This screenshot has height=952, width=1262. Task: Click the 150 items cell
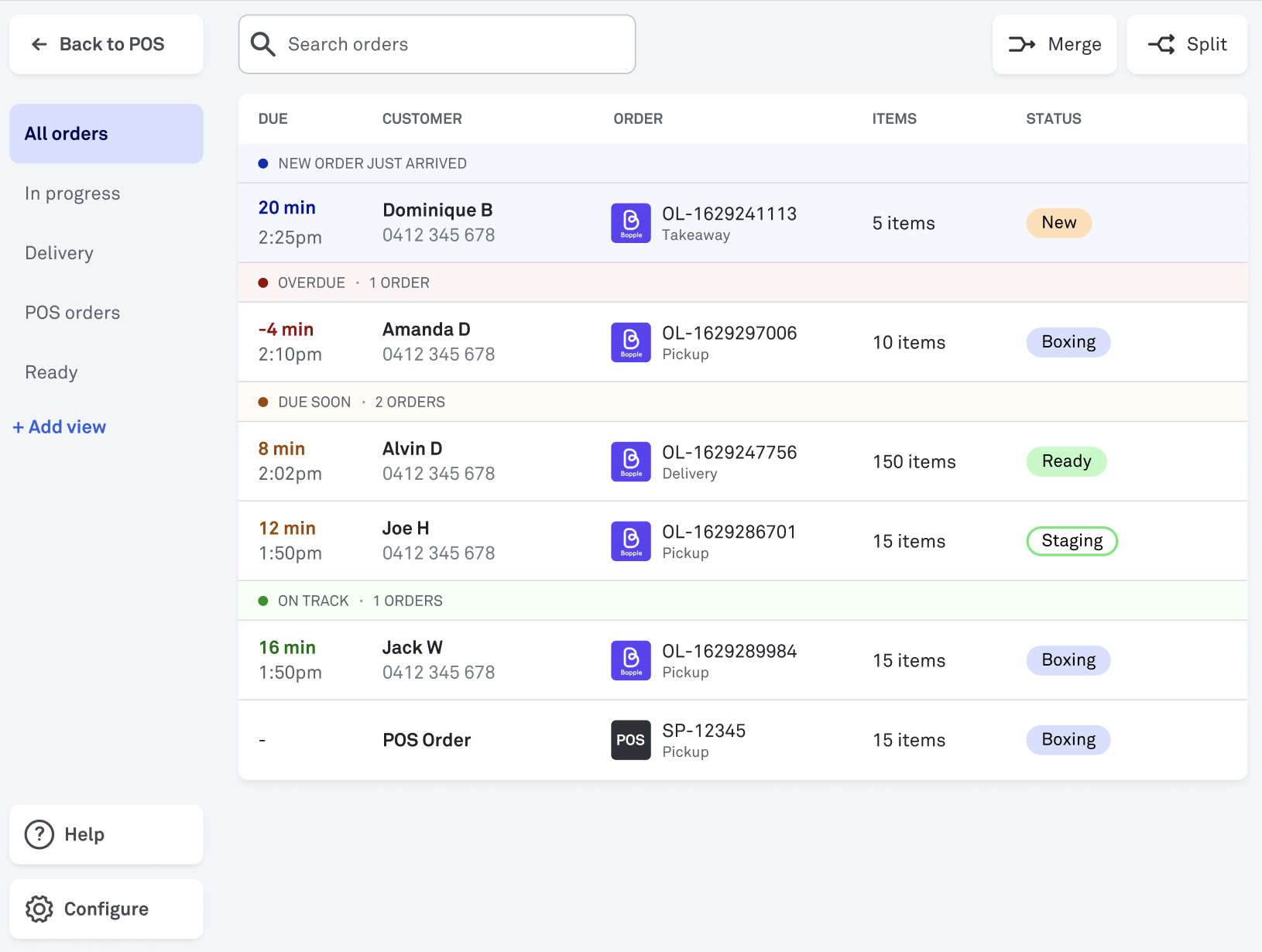[x=914, y=462]
